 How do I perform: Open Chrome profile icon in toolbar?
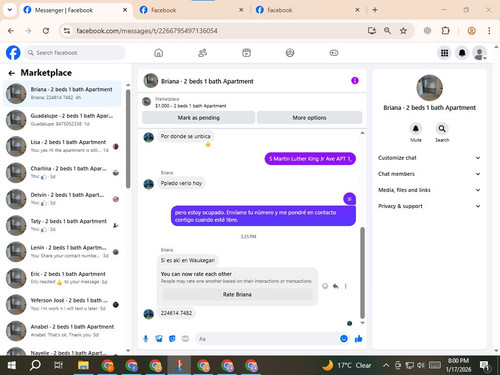click(471, 31)
